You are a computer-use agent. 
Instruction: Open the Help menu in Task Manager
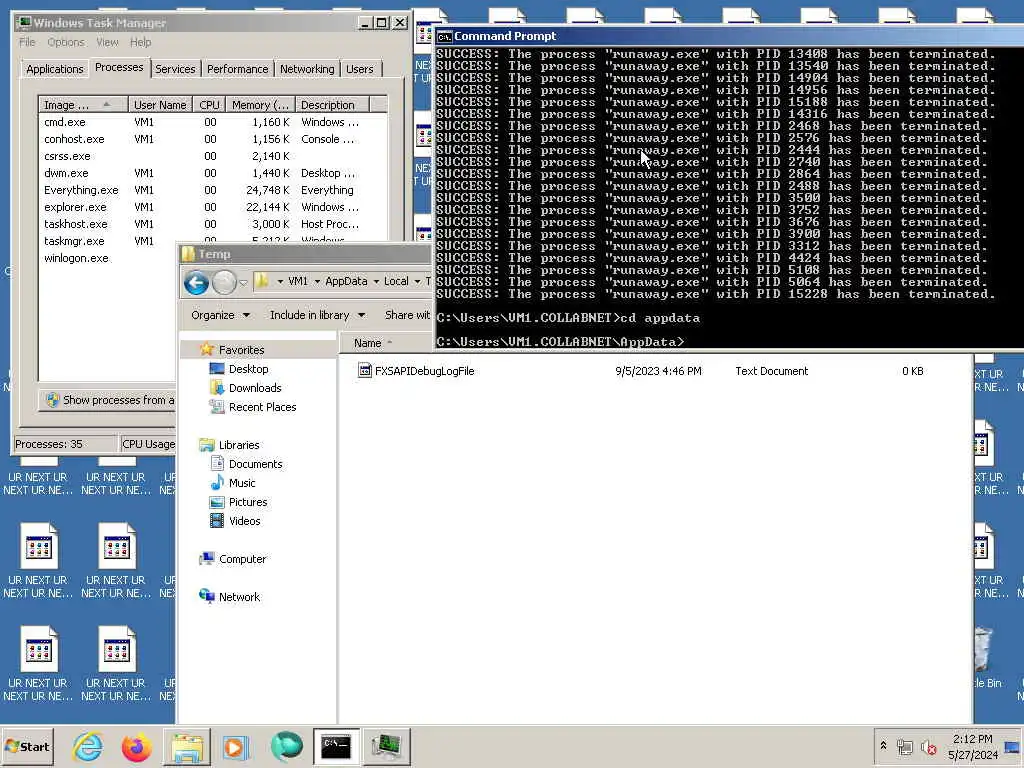pos(140,42)
